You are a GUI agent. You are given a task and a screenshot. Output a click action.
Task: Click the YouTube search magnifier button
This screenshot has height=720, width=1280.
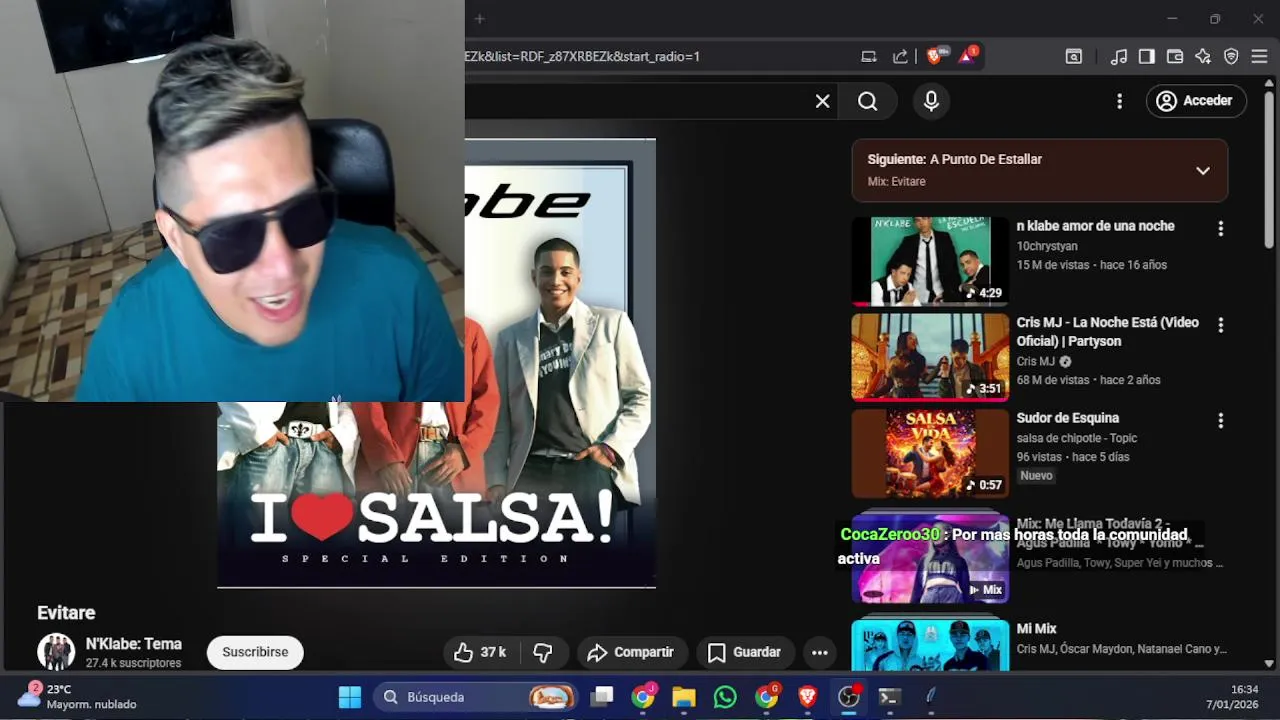(x=868, y=101)
